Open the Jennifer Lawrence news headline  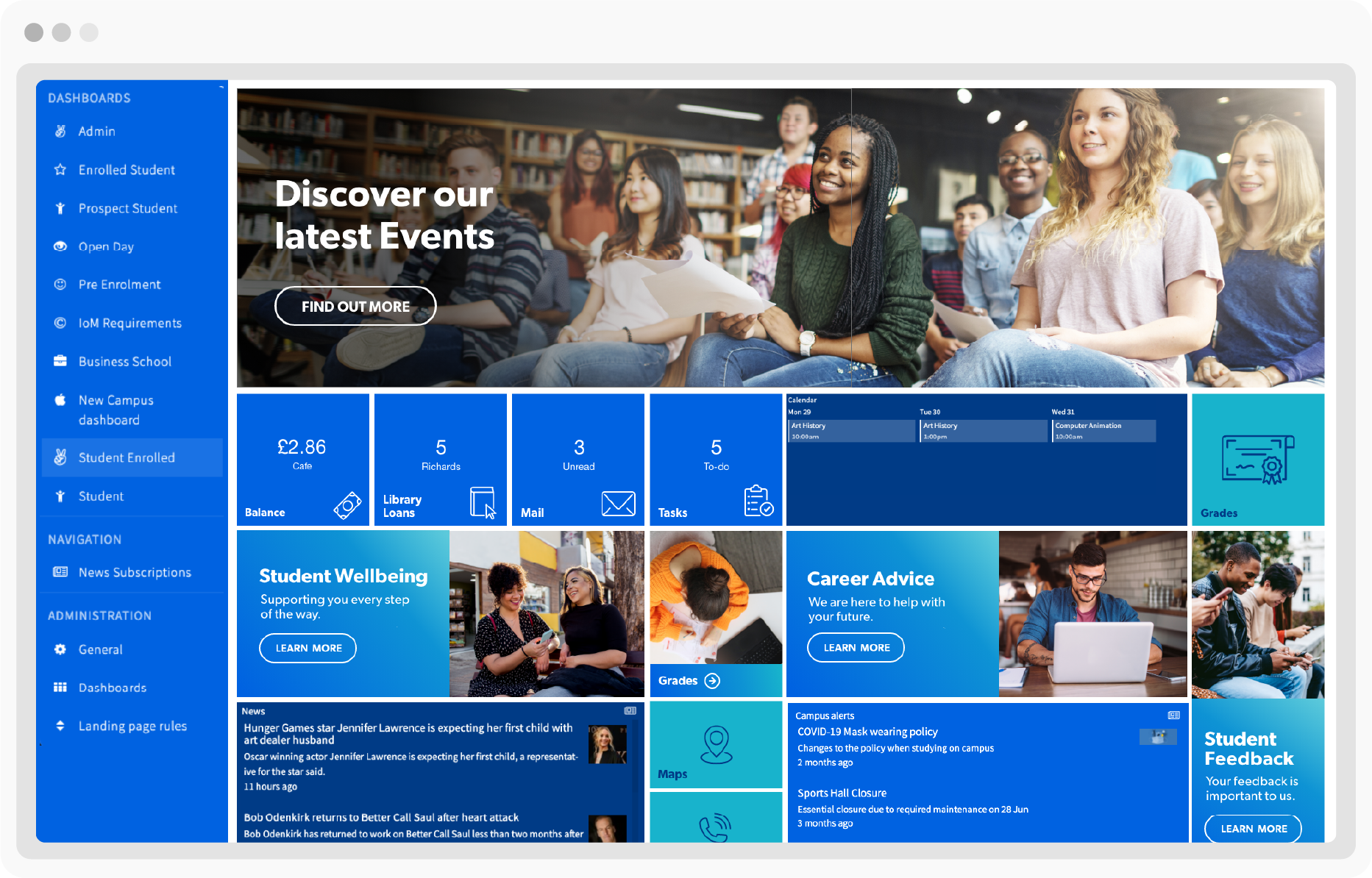tap(408, 734)
